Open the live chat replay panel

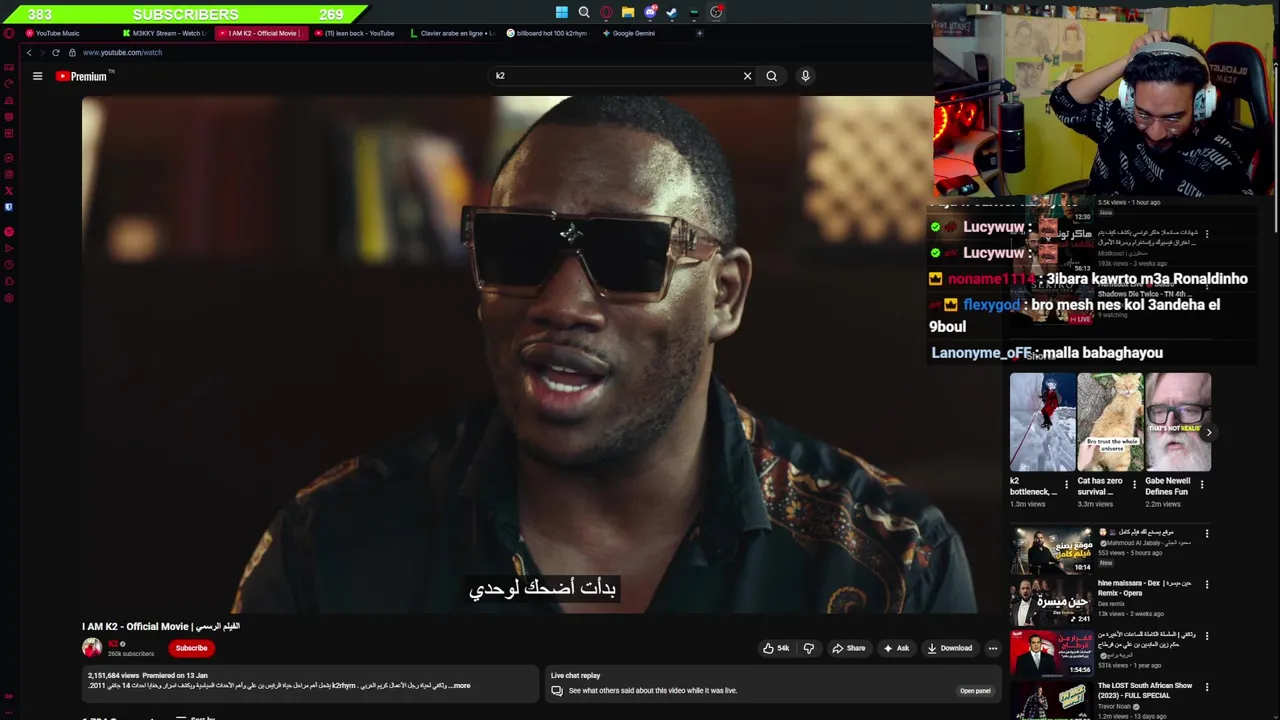975,691
